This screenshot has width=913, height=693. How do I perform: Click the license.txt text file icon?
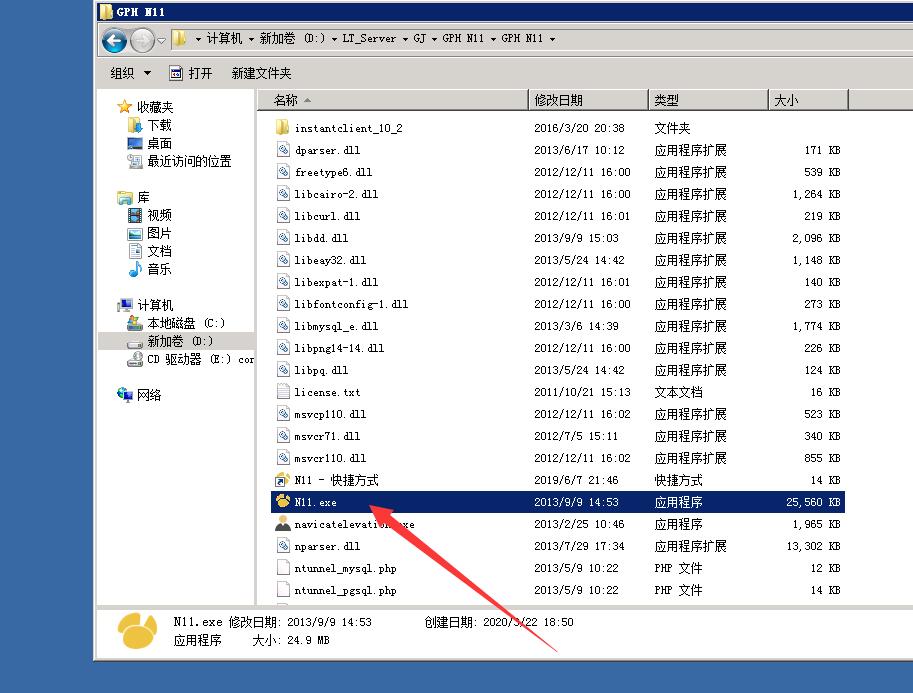284,392
